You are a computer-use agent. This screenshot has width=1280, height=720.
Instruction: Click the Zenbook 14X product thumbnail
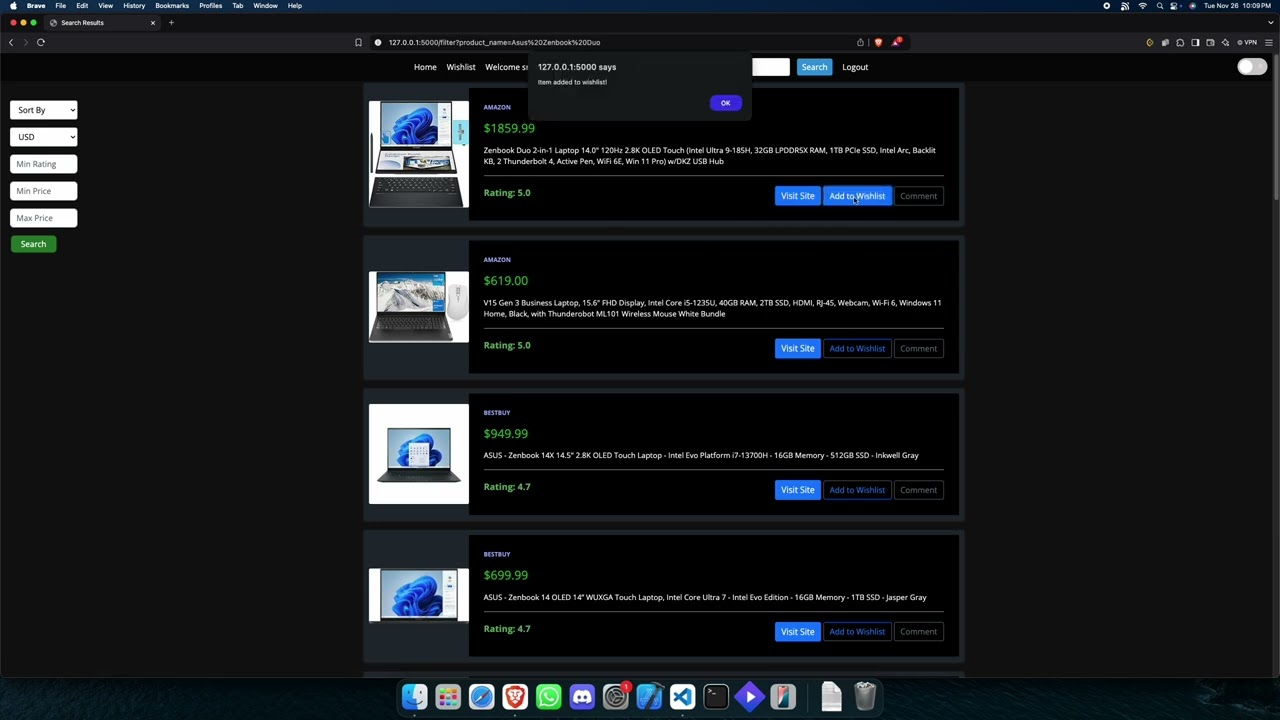pyautogui.click(x=418, y=454)
